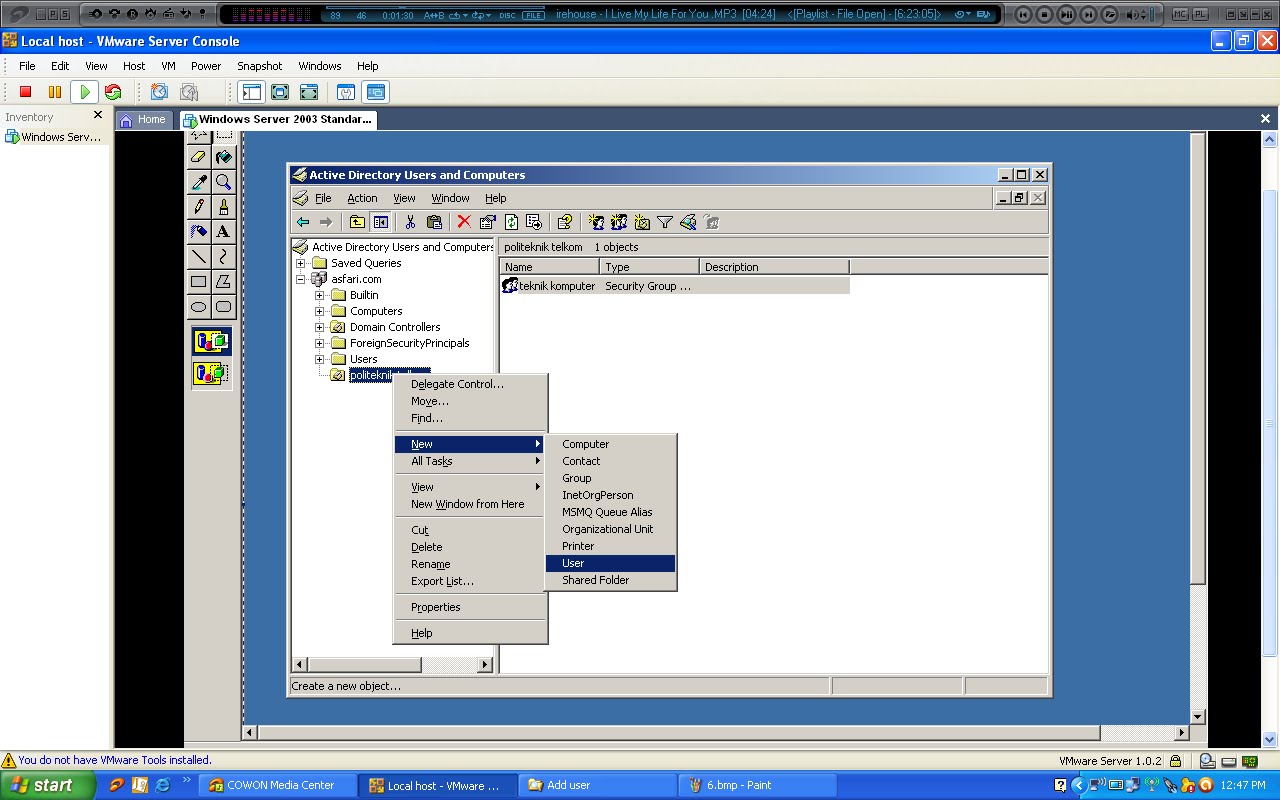Select the Fill With Color bucket tool
Screen dimensions: 1280x800
[x=223, y=157]
